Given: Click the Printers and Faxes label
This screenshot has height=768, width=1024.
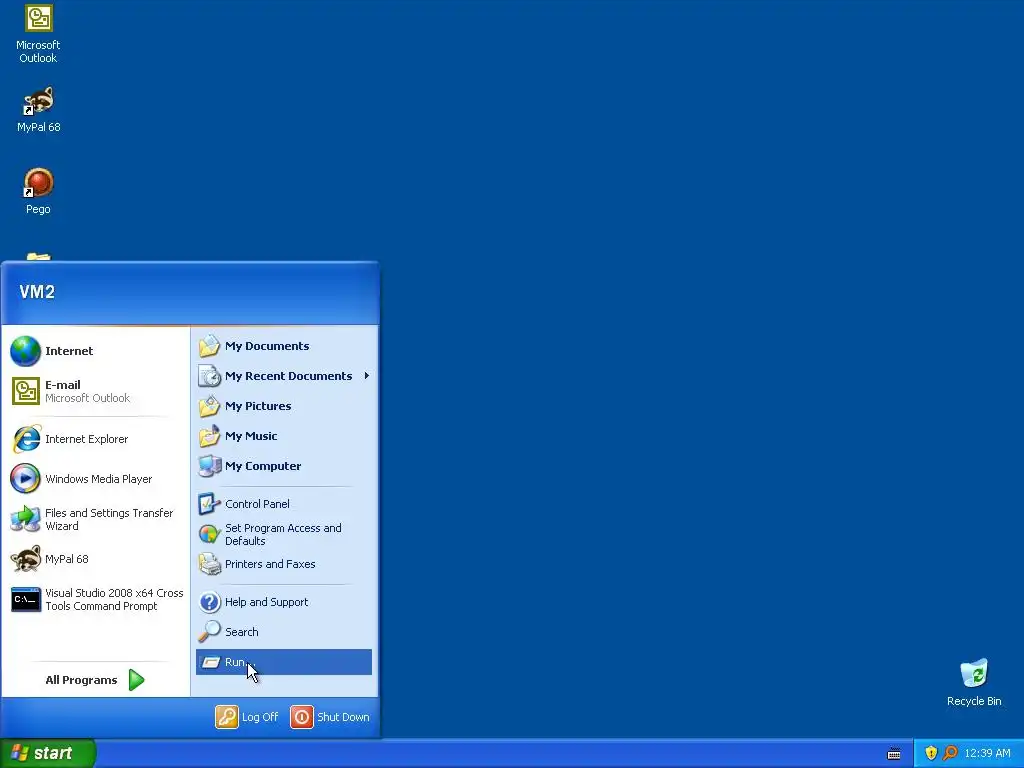Looking at the screenshot, I should pos(270,564).
